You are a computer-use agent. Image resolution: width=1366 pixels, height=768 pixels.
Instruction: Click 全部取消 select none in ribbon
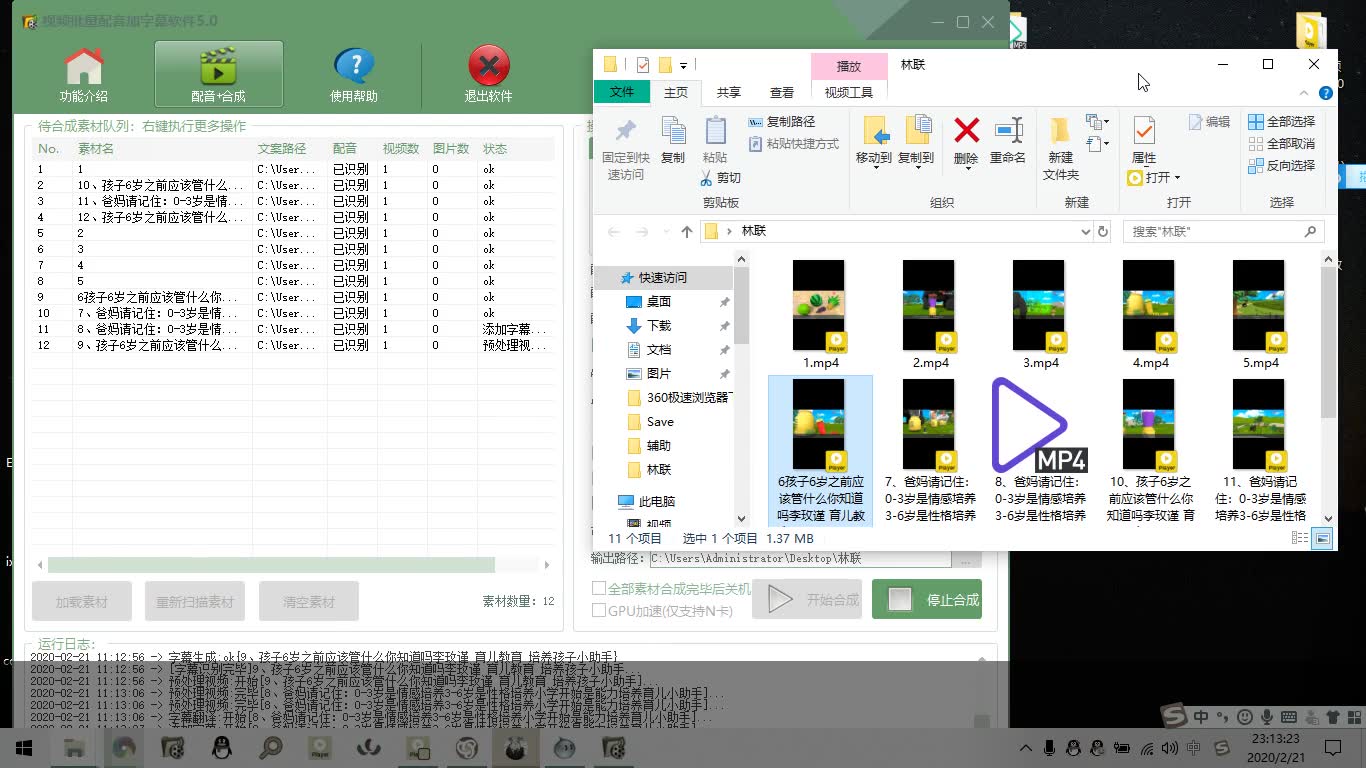point(1281,144)
